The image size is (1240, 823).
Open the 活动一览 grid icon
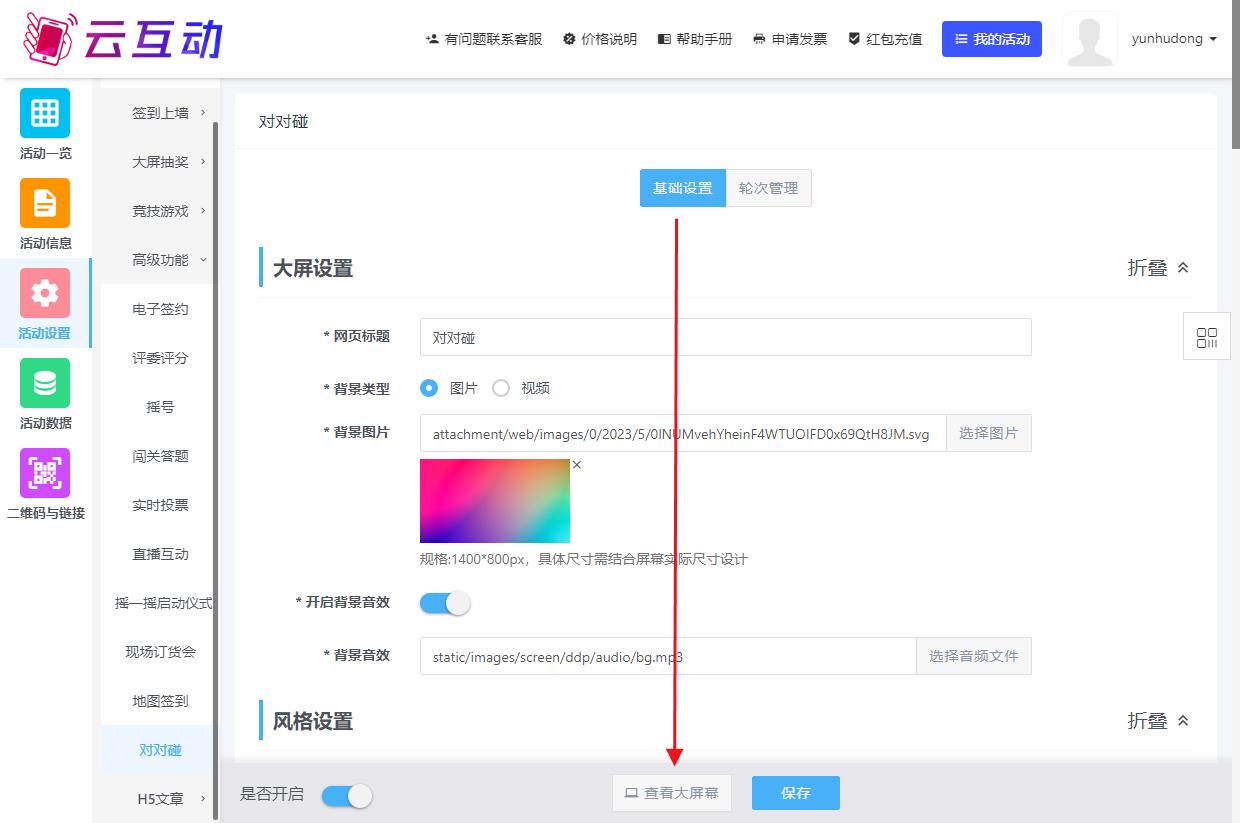point(45,113)
